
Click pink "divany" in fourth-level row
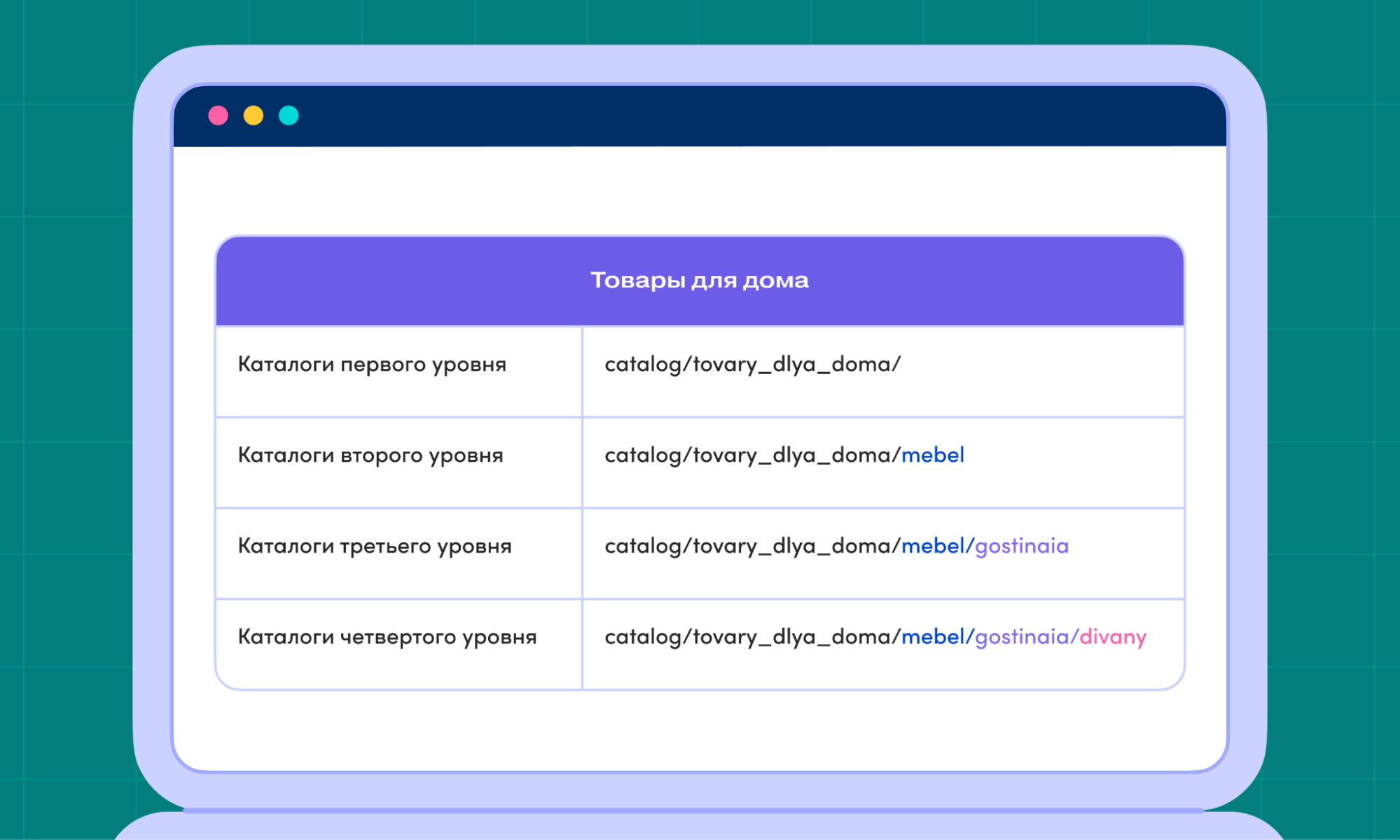coord(1113,637)
